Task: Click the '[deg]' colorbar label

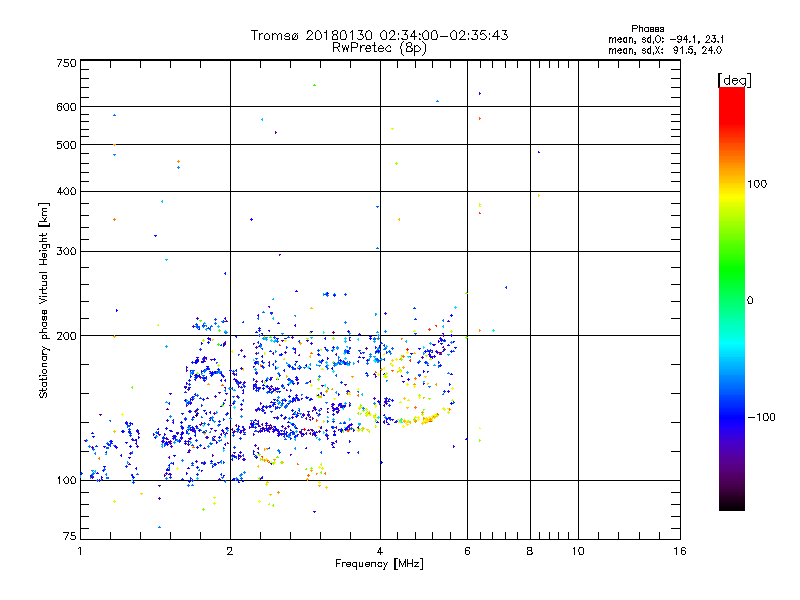Action: [734, 80]
